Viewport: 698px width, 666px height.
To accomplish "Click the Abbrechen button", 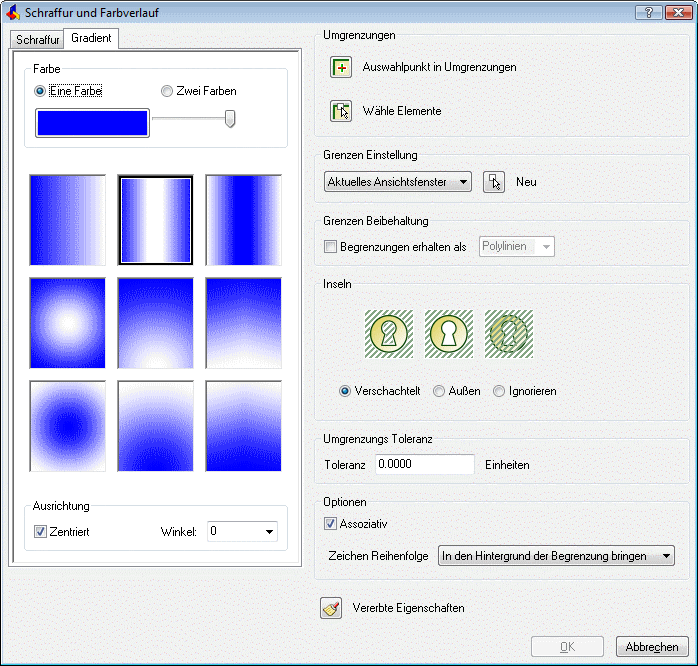I will tap(652, 647).
